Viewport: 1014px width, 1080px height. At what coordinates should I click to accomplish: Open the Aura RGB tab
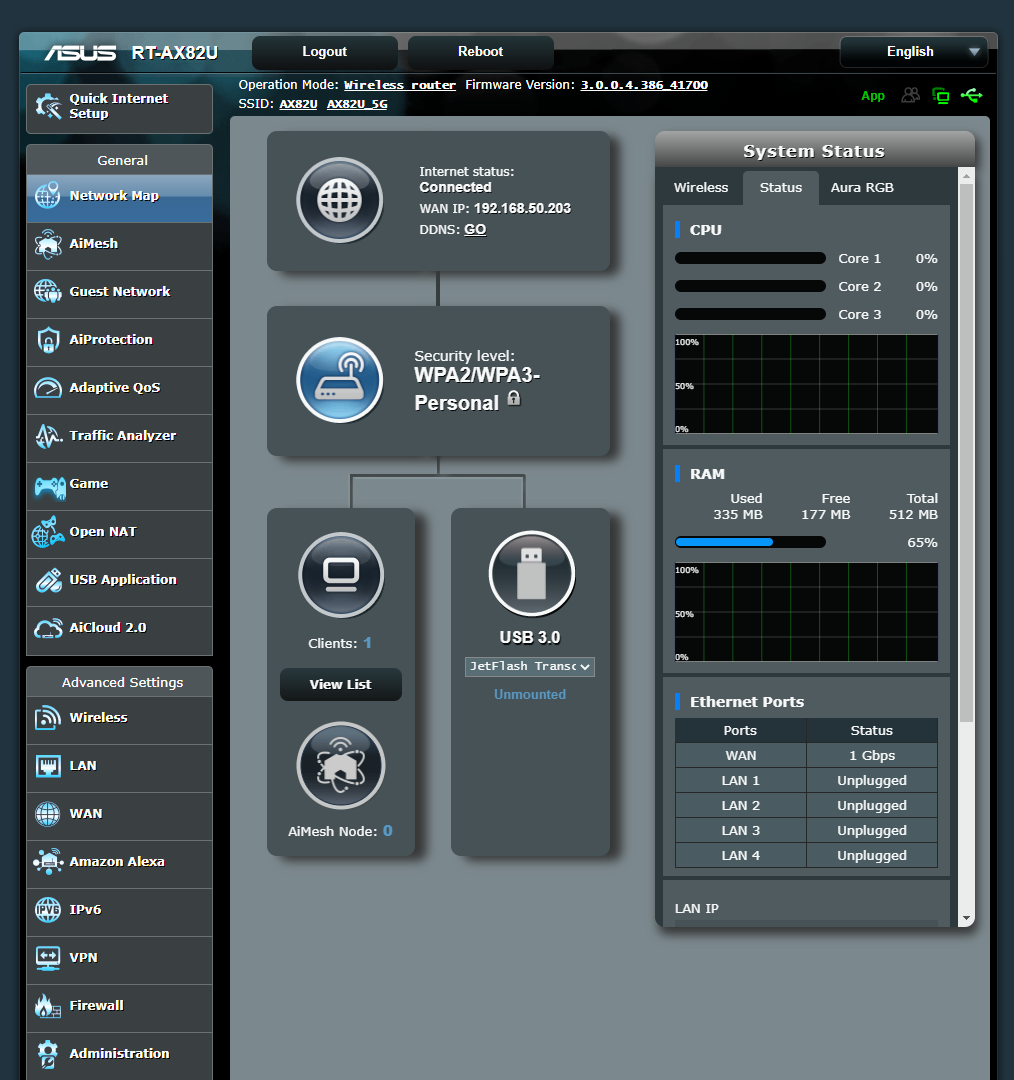click(x=862, y=187)
